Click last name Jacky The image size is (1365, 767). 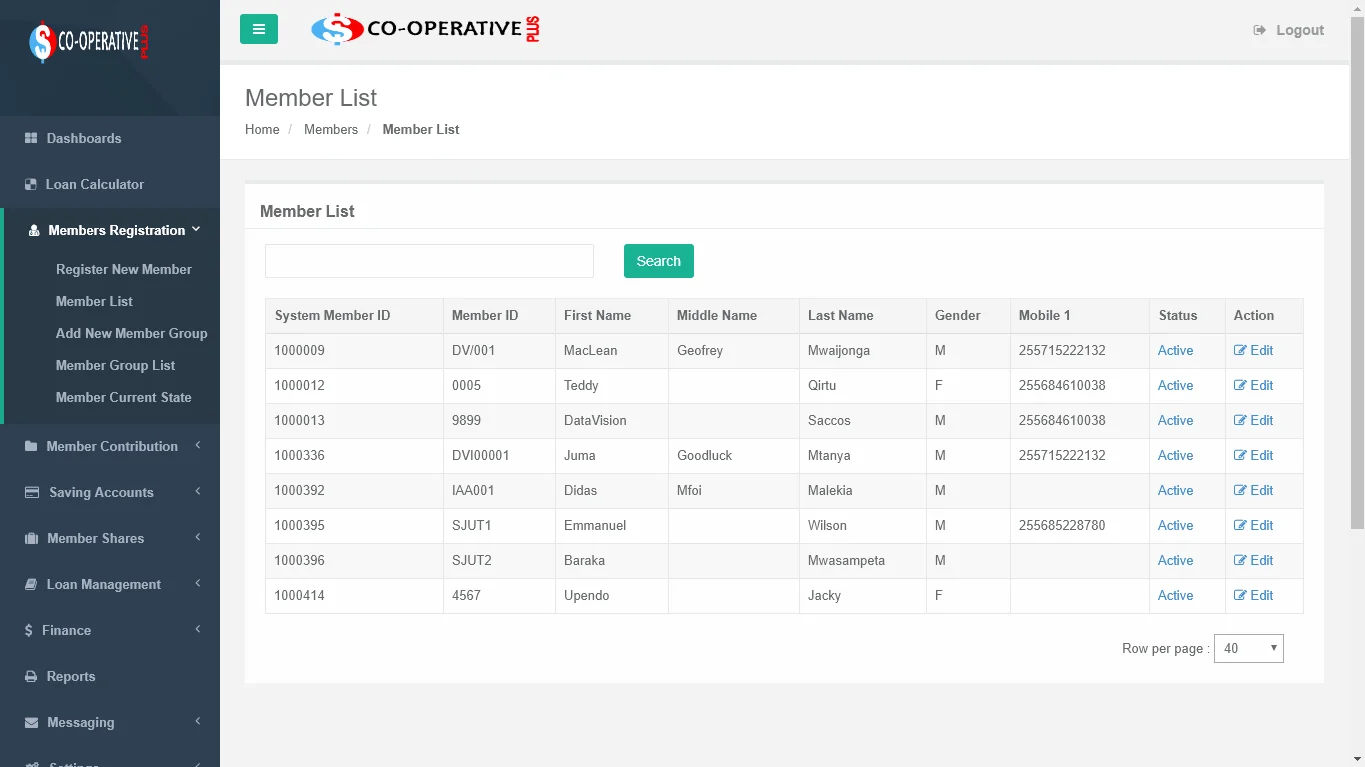(x=824, y=595)
